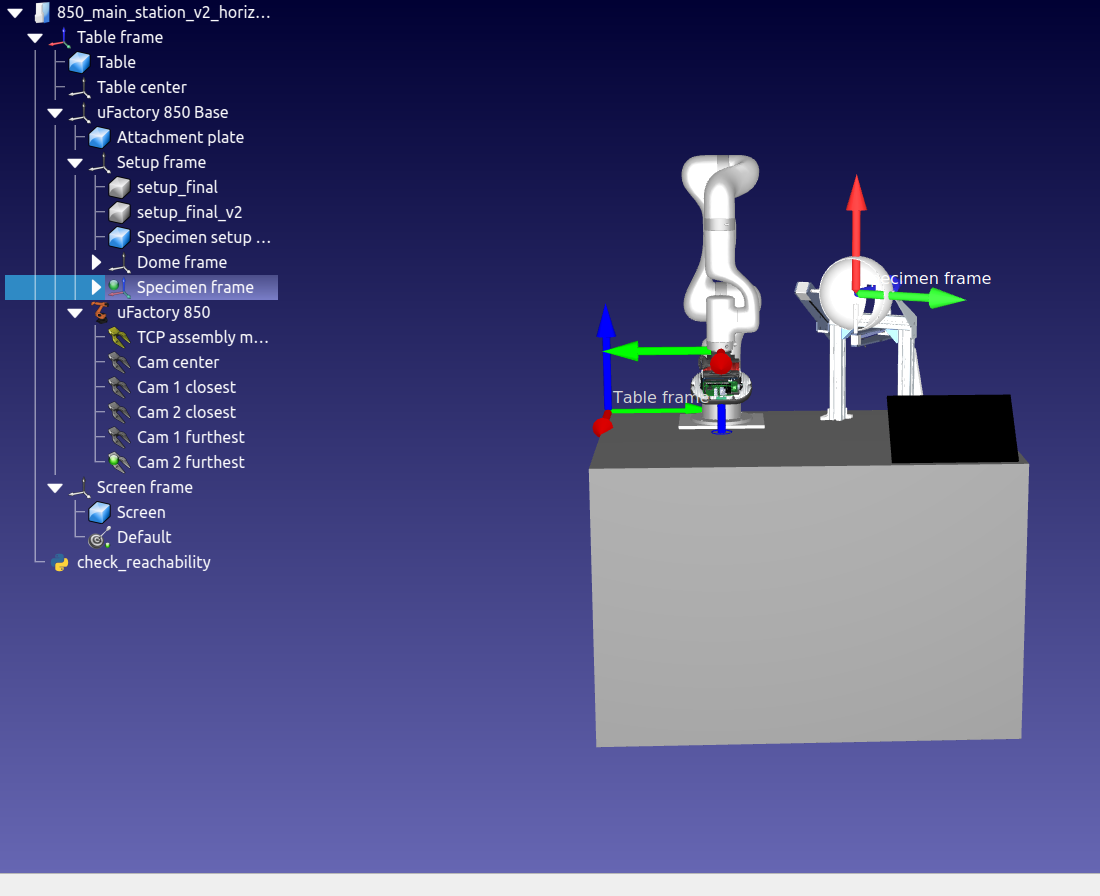
Task: Click the active tool icon beside Cam 2 furthest
Action: point(119,462)
